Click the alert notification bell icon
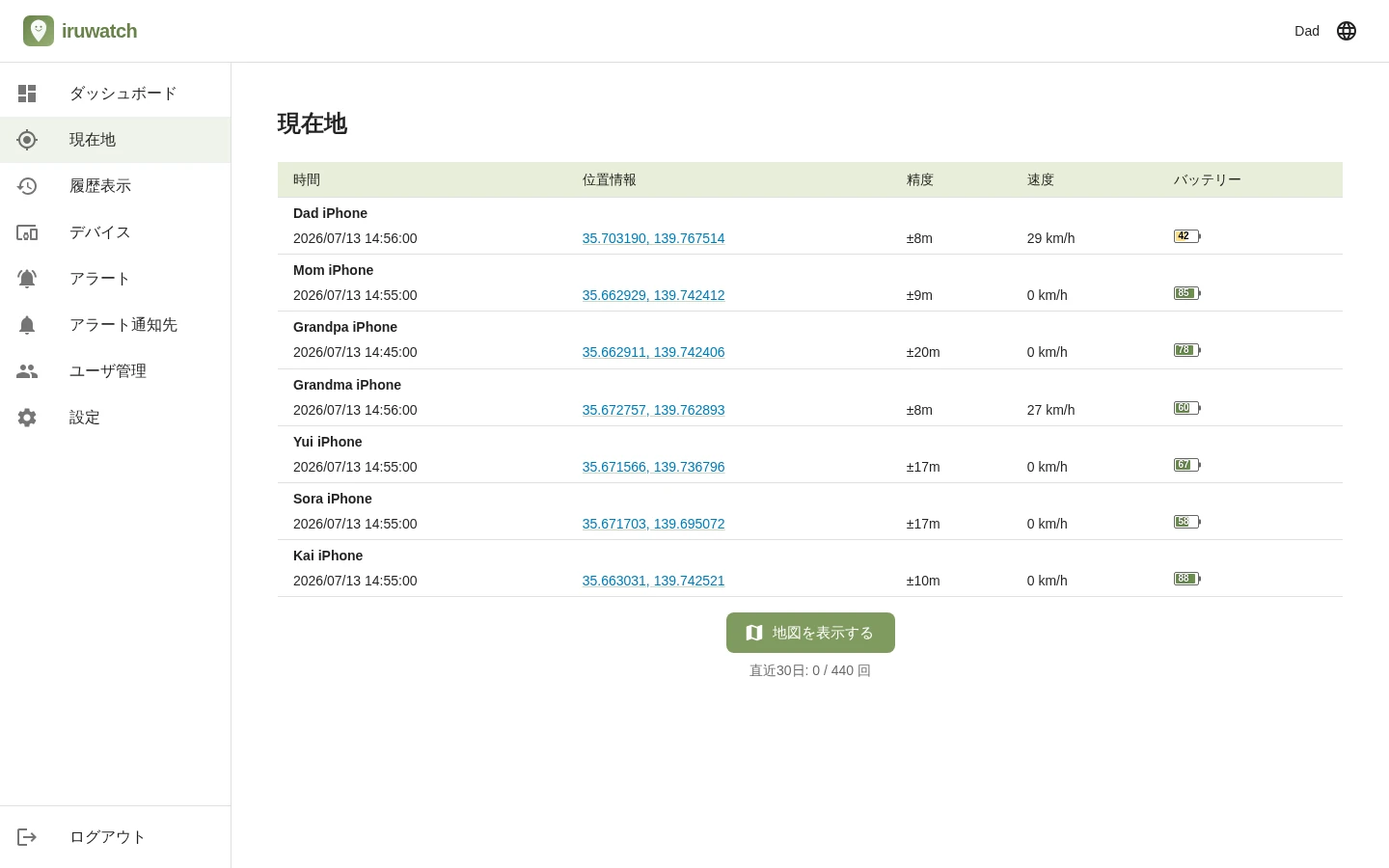 (27, 325)
